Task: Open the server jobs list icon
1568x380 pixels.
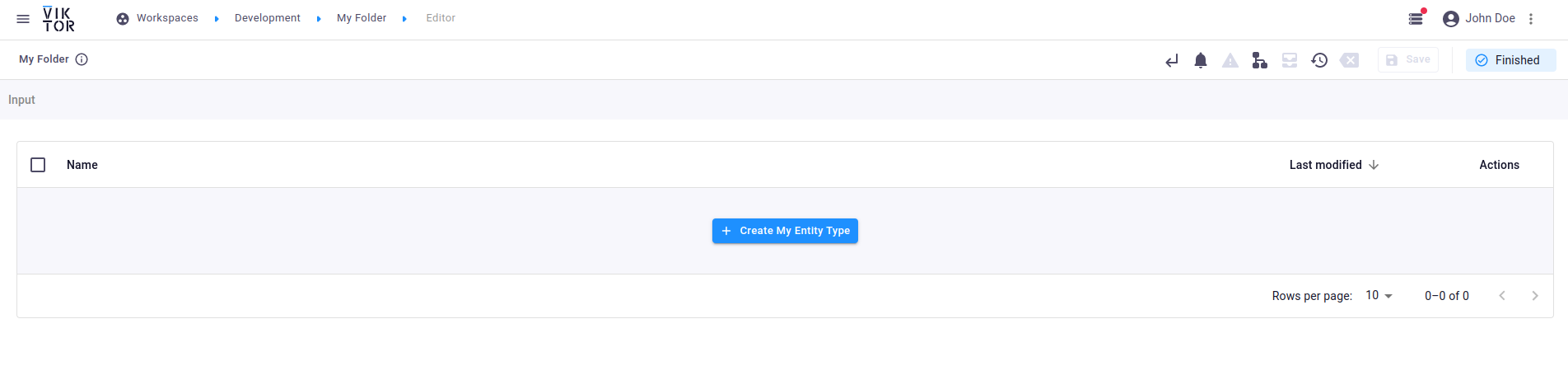Action: tap(1416, 18)
